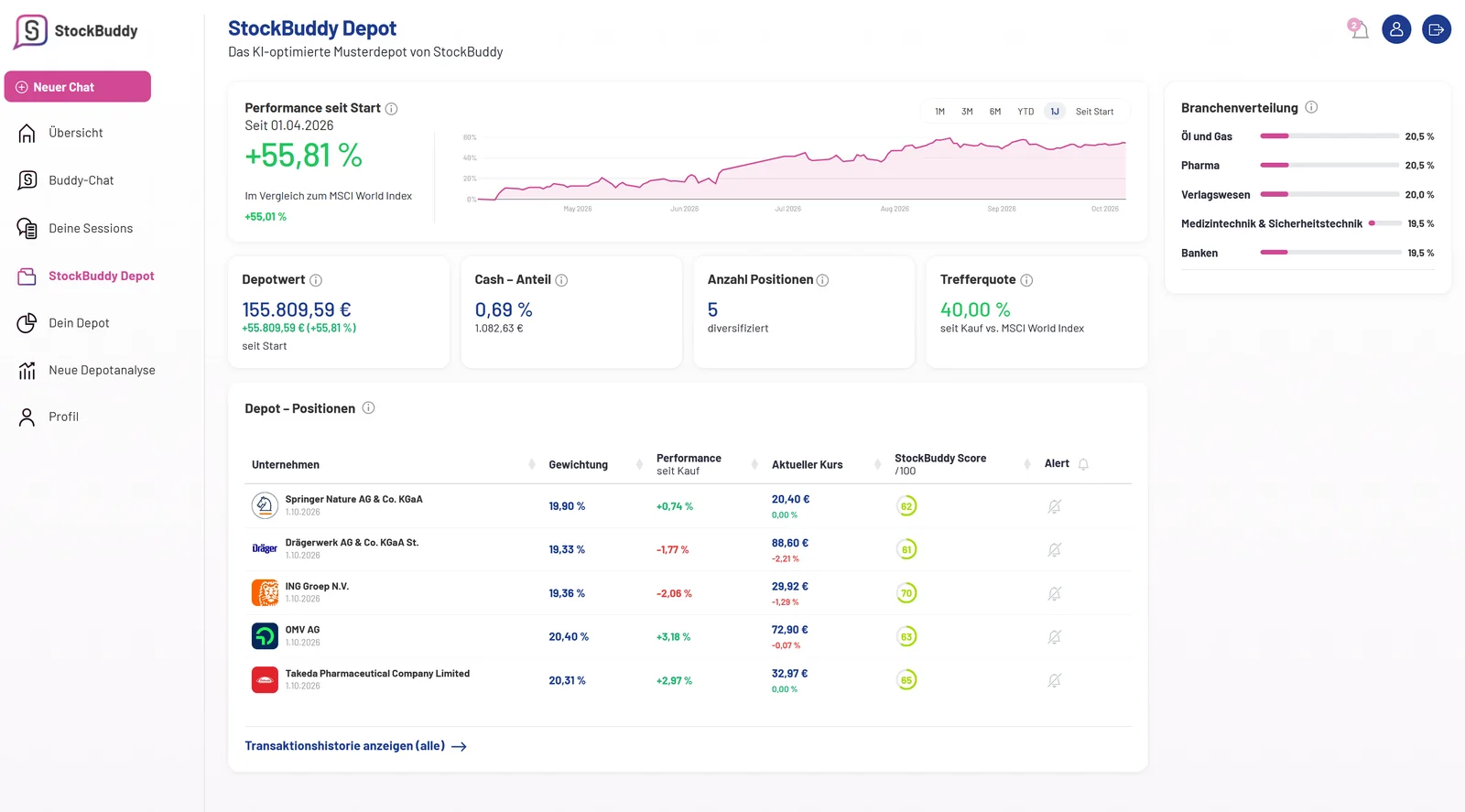Click Takeda Pharmaceutical Company Limited name
Viewport: 1465px width, 812px height.
(x=377, y=673)
